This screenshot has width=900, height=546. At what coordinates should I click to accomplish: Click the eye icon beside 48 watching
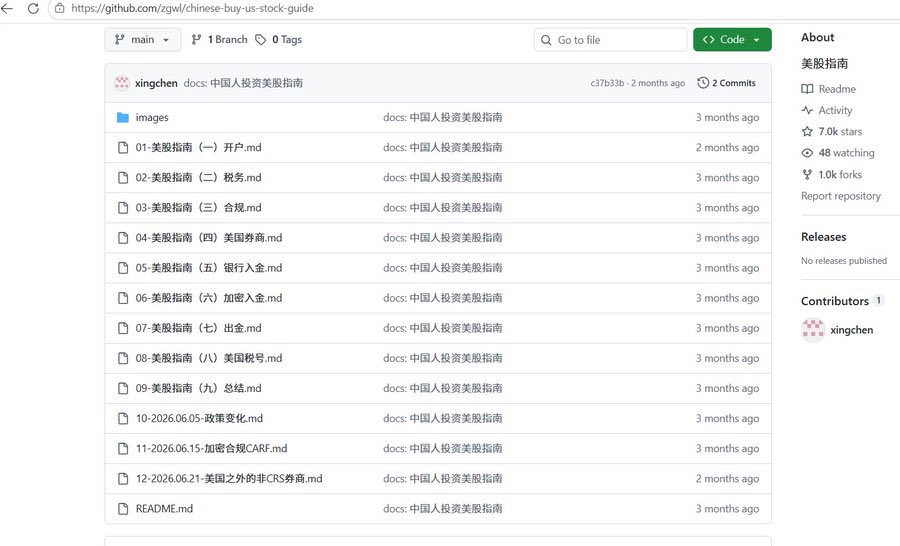point(807,153)
